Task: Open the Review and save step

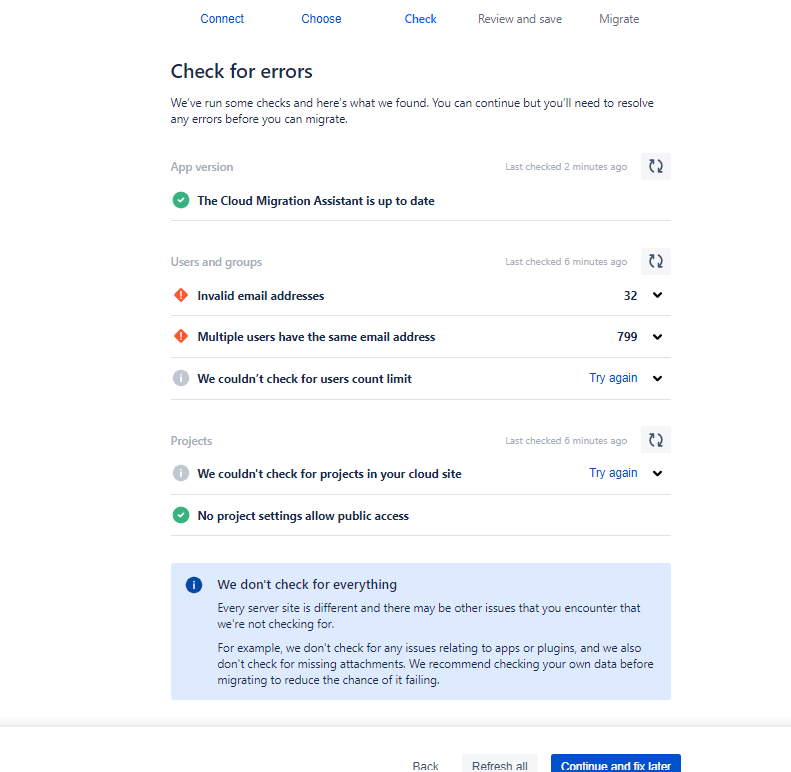Action: (x=520, y=19)
